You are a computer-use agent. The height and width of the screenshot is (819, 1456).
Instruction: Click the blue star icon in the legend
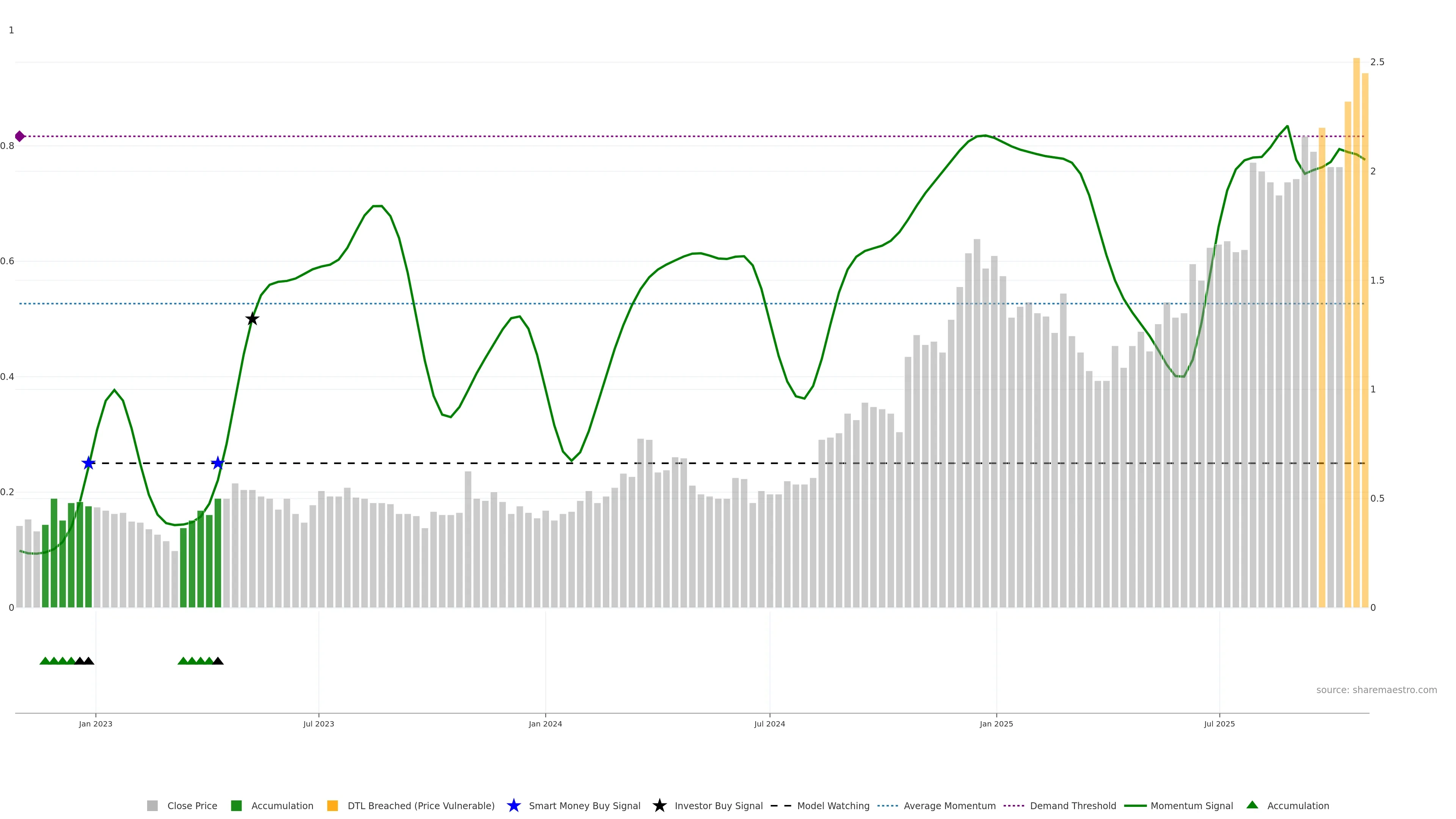[513, 806]
